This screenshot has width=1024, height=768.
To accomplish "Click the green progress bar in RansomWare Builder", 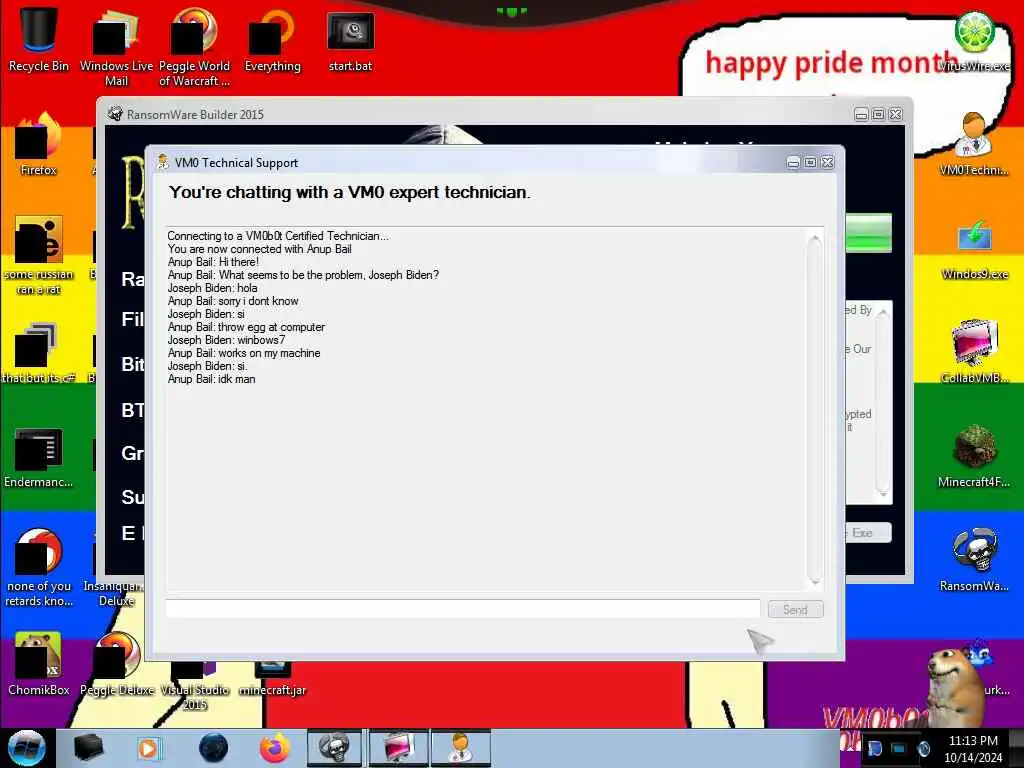I will (869, 233).
